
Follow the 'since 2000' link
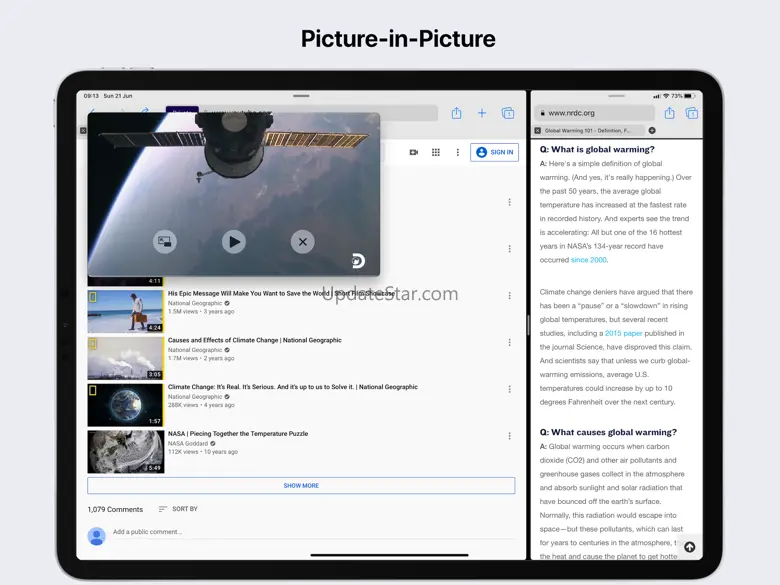588,260
